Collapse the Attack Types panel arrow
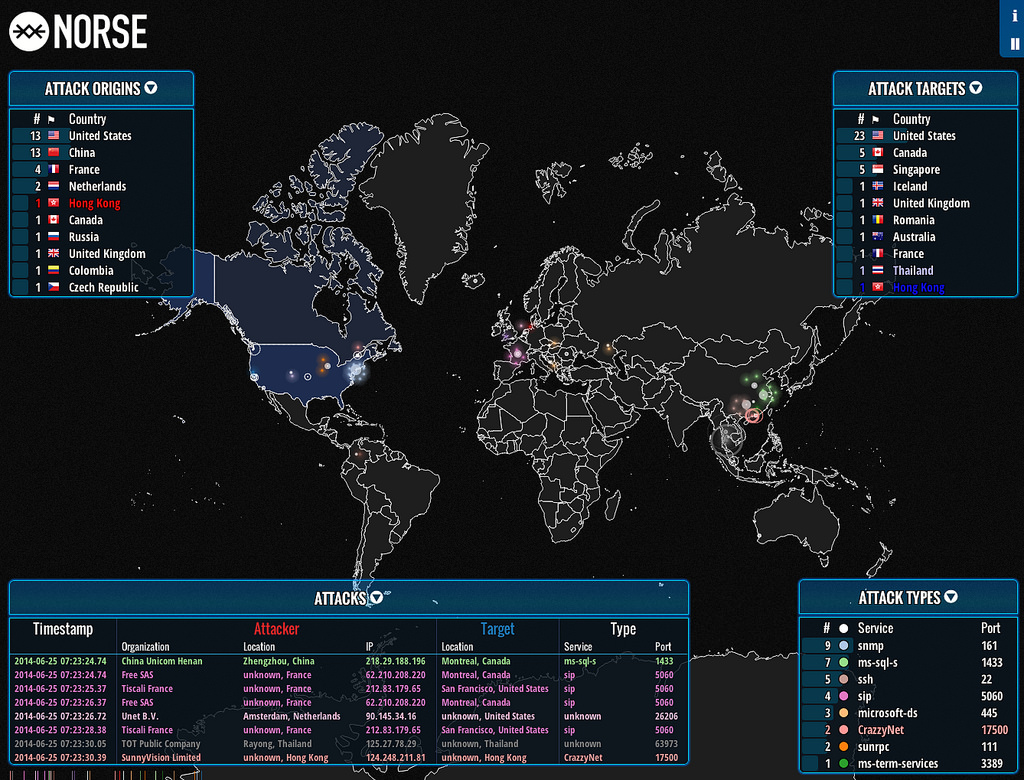1024x780 pixels. coord(951,597)
